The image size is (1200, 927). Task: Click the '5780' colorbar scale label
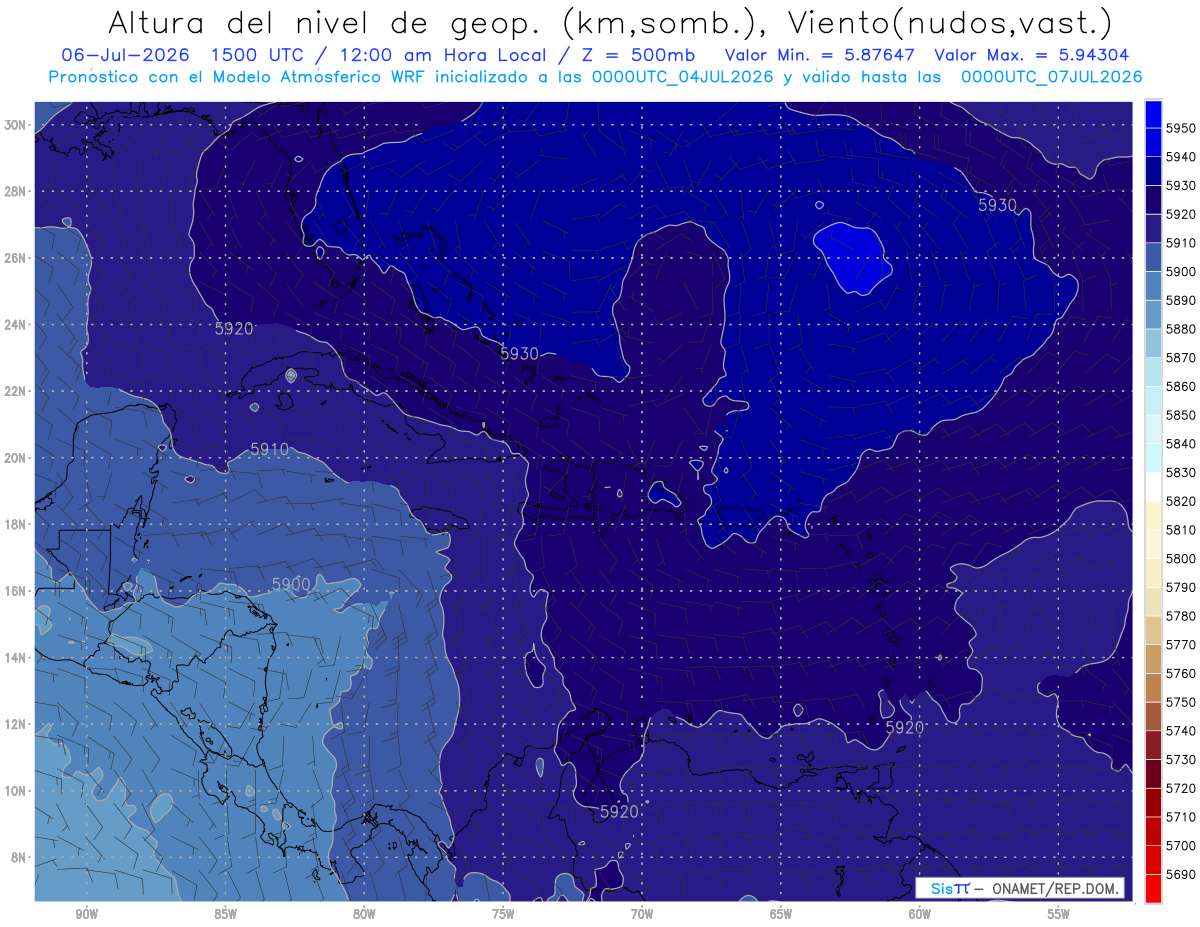[1181, 616]
